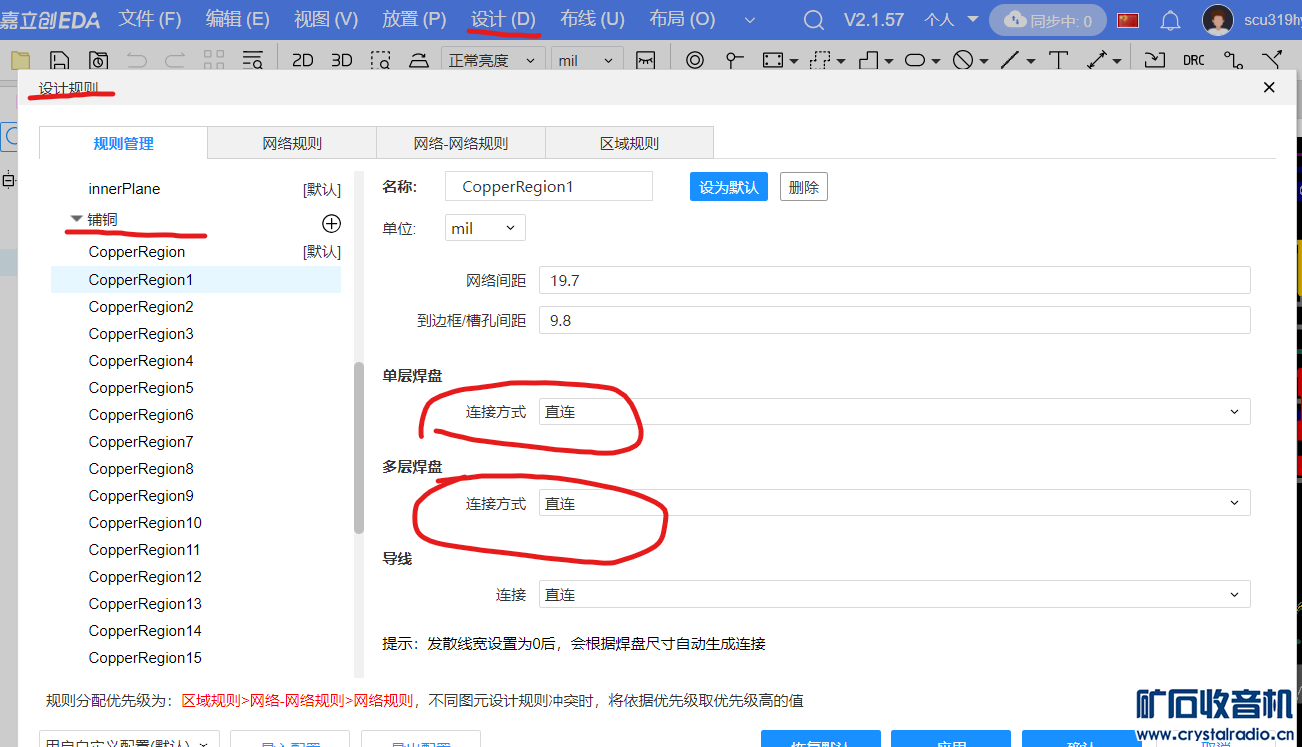Click the 设为默认 button

pyautogui.click(x=728, y=187)
